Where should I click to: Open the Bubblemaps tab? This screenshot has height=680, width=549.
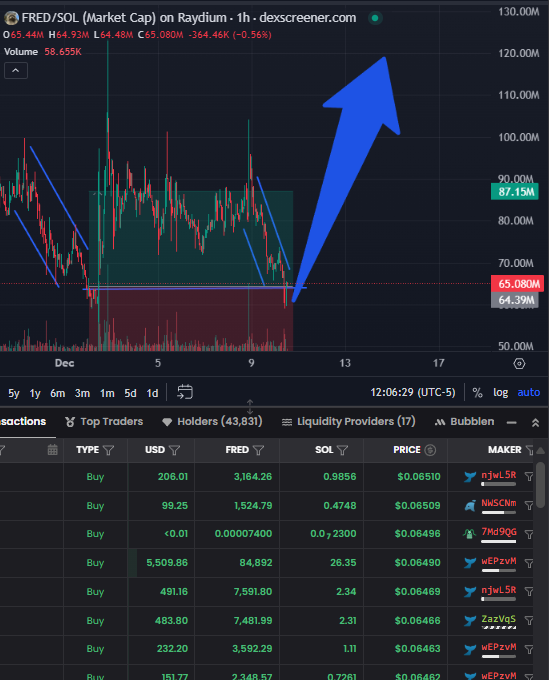click(x=464, y=422)
